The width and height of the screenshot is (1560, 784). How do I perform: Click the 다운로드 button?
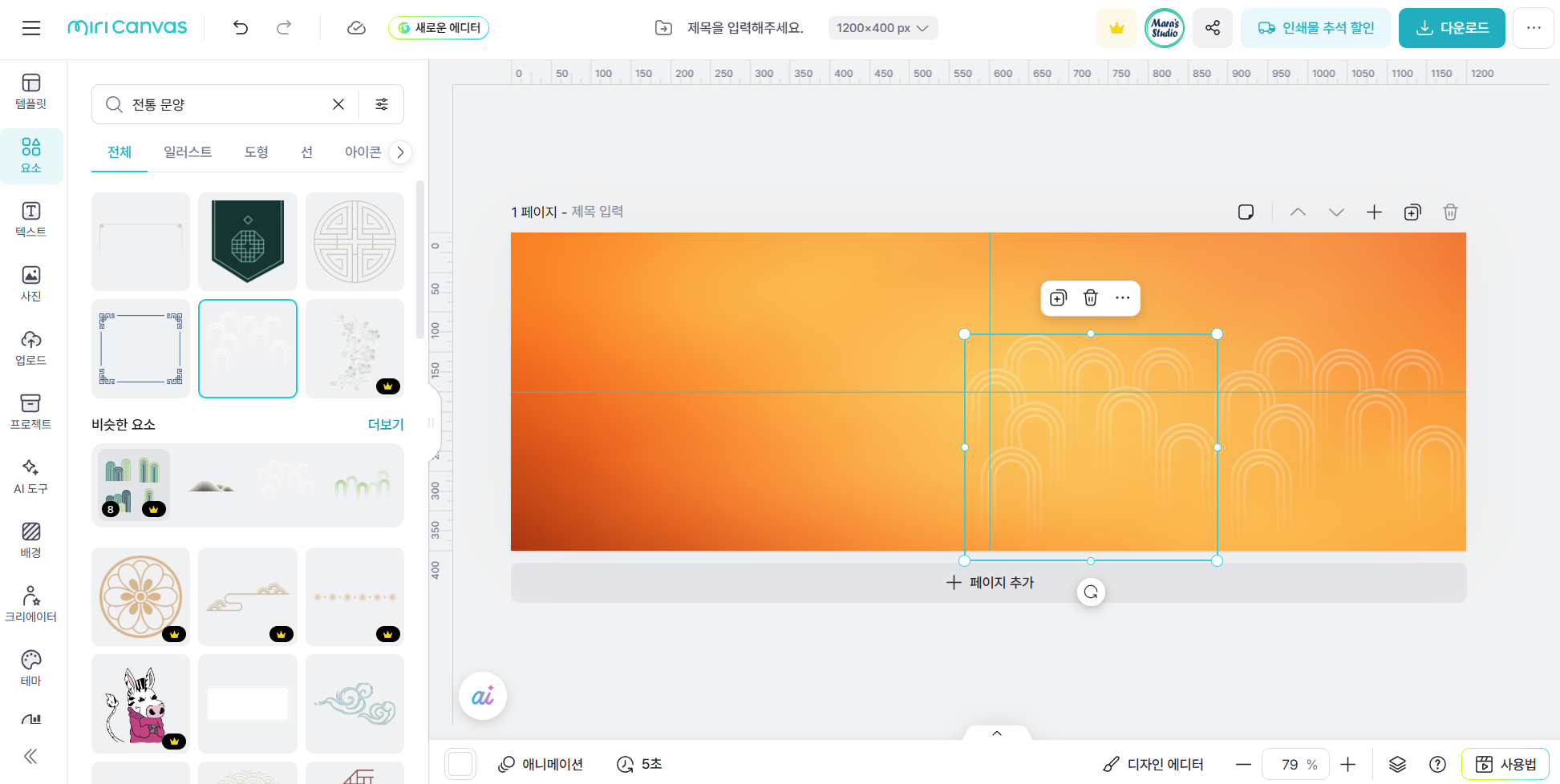pos(1451,27)
